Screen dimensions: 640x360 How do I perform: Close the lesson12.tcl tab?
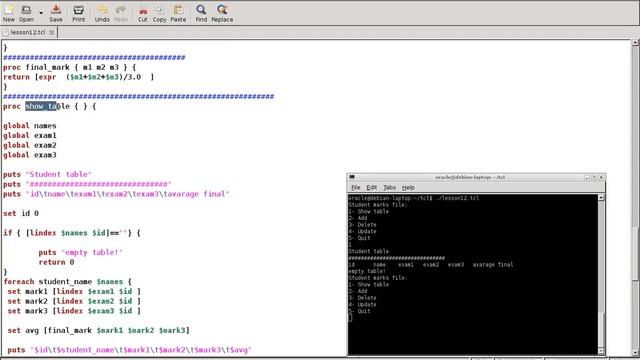[51, 32]
